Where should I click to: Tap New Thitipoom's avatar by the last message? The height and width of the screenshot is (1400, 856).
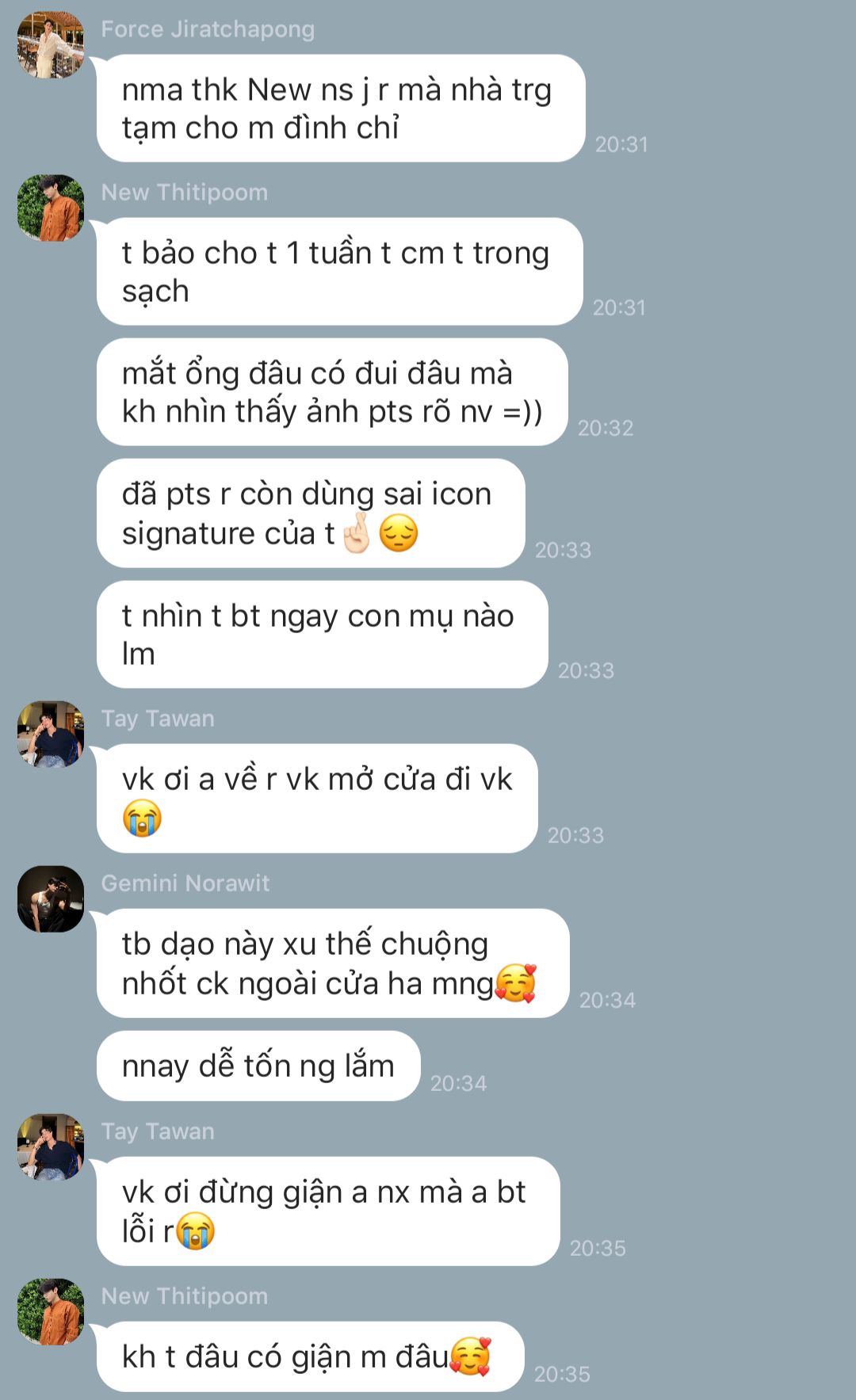[x=51, y=1311]
